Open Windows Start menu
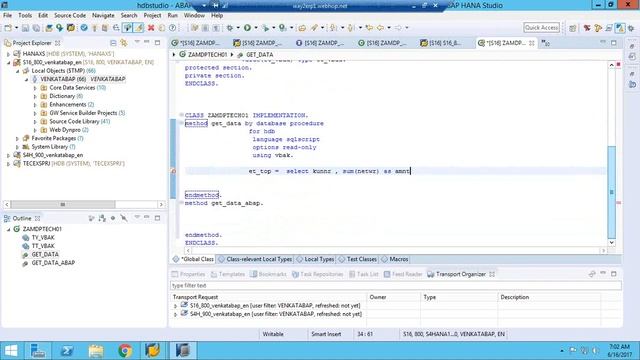 pos(11,351)
